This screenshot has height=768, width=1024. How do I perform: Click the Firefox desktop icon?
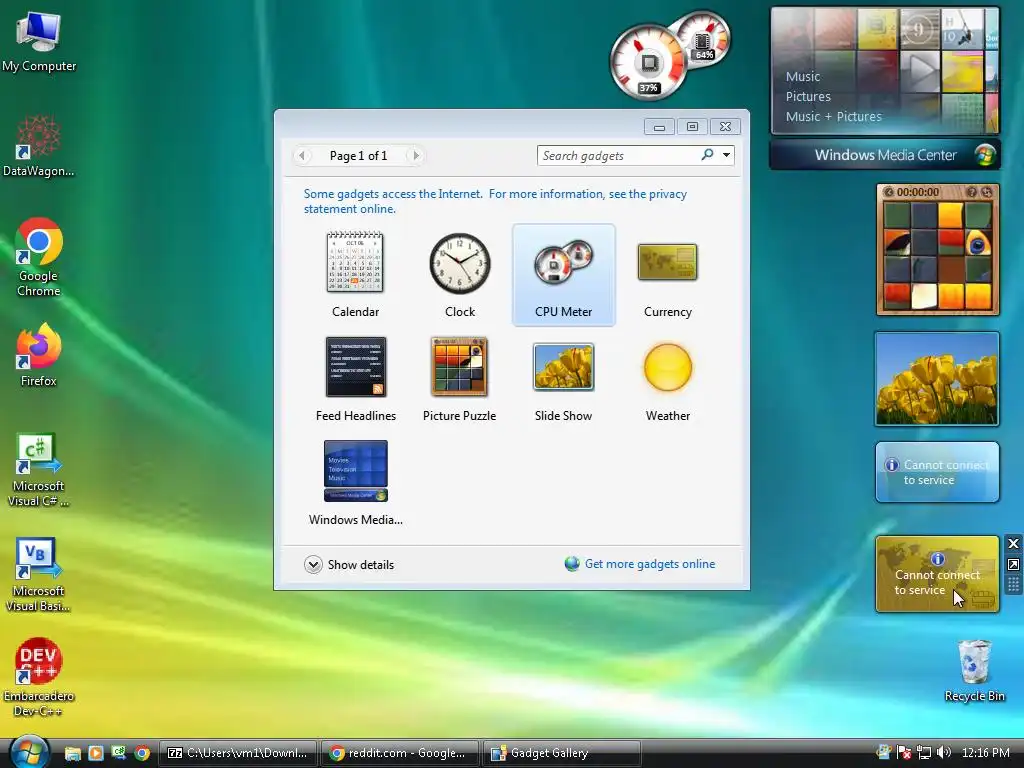(39, 356)
